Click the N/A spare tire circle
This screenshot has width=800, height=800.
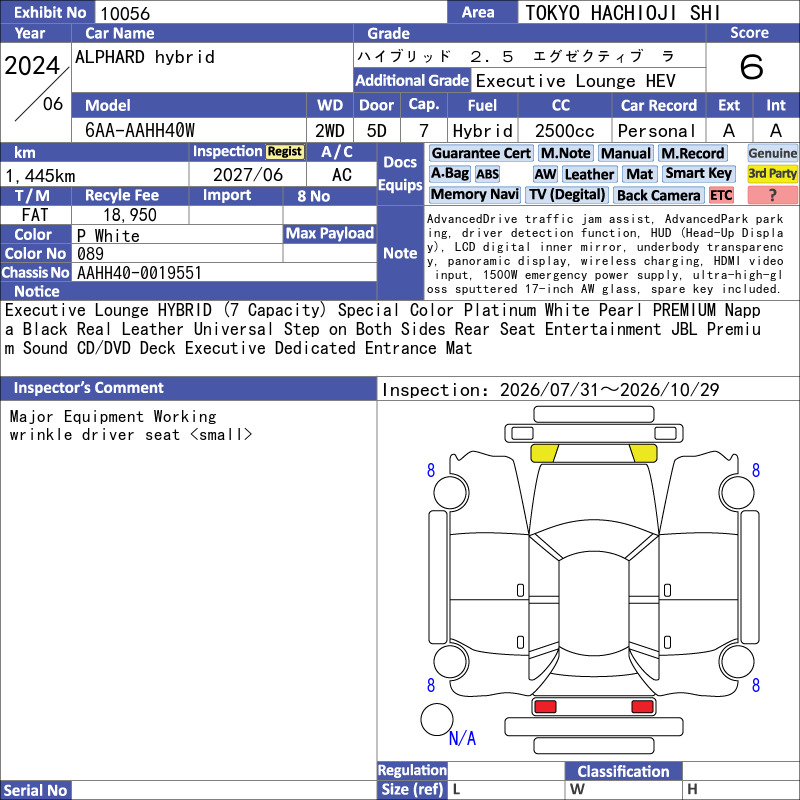tap(437, 719)
